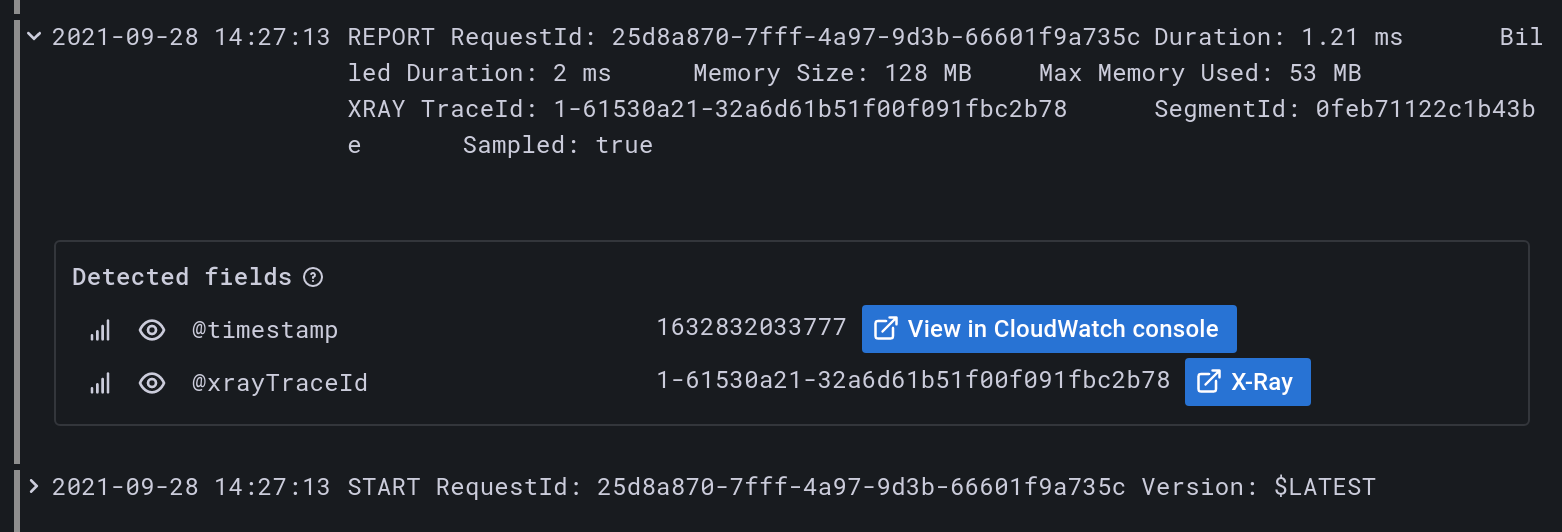Open the Detected fields help icon

313,277
